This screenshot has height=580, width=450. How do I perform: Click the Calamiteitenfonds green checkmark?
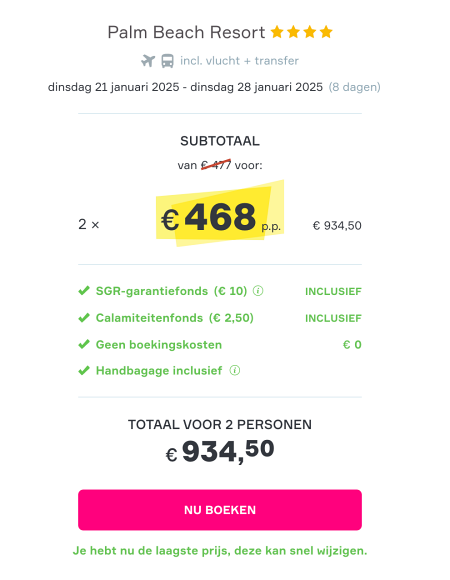pos(84,318)
